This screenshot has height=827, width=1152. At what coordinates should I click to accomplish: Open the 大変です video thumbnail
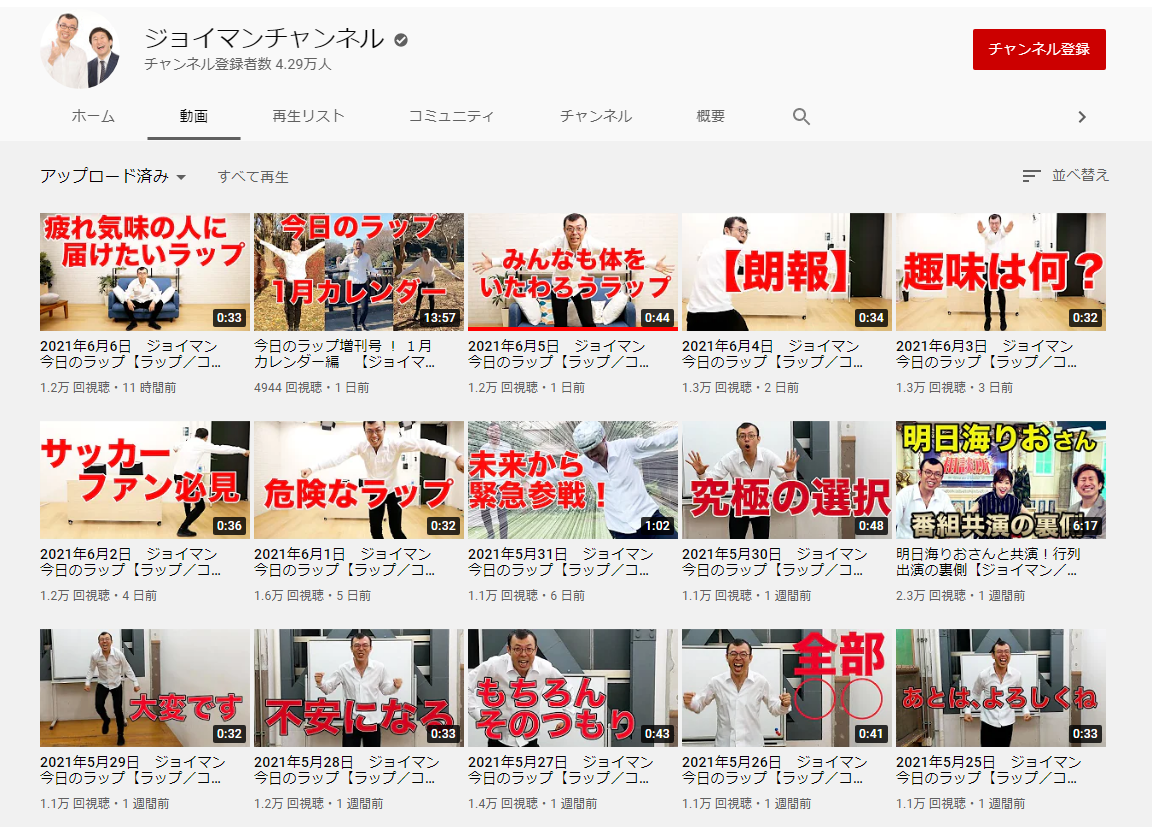point(145,687)
